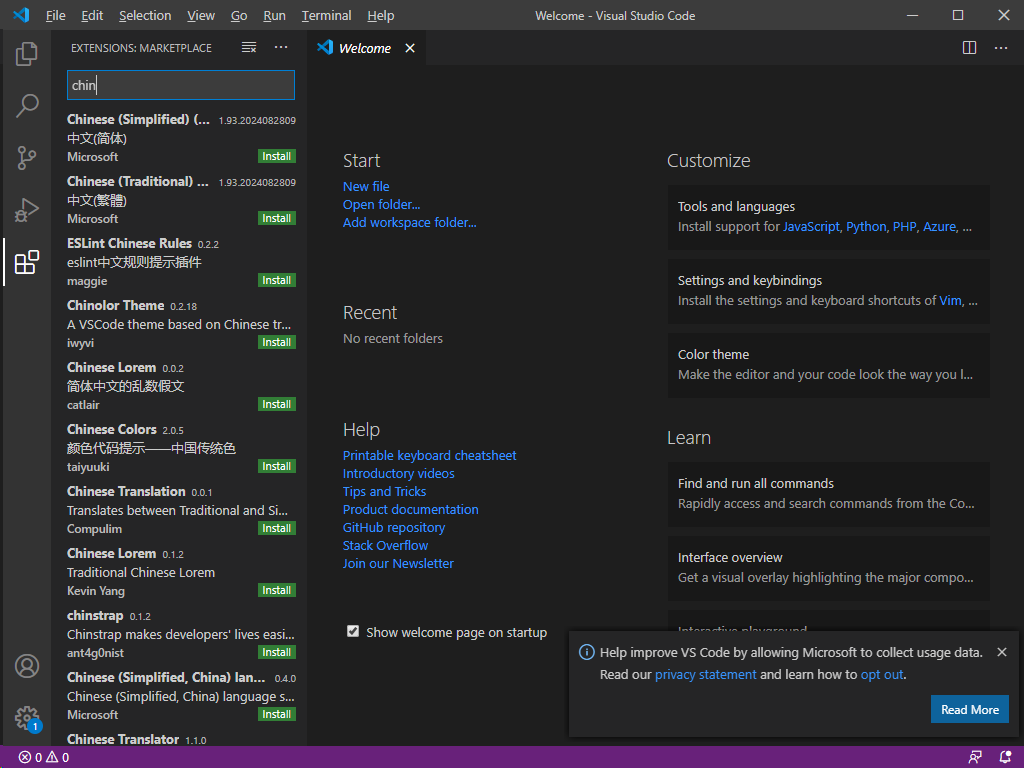Open the Go menu
Screen dimensions: 1024x768
point(239,15)
